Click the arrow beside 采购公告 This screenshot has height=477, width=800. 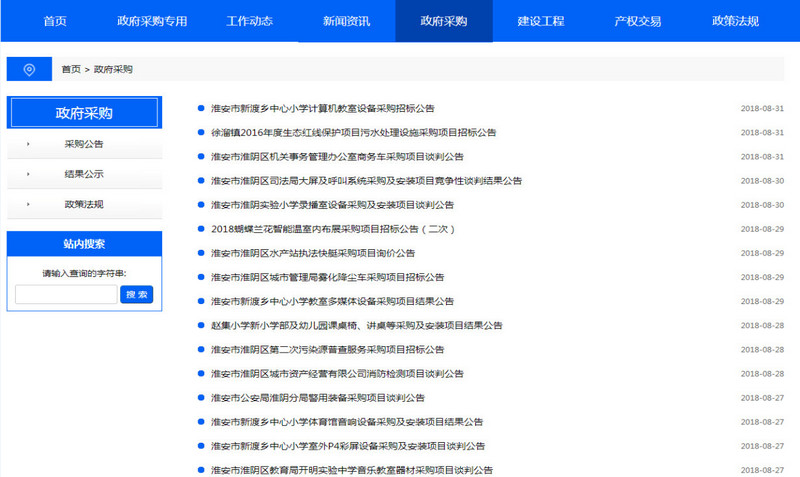pyautogui.click(x=28, y=144)
